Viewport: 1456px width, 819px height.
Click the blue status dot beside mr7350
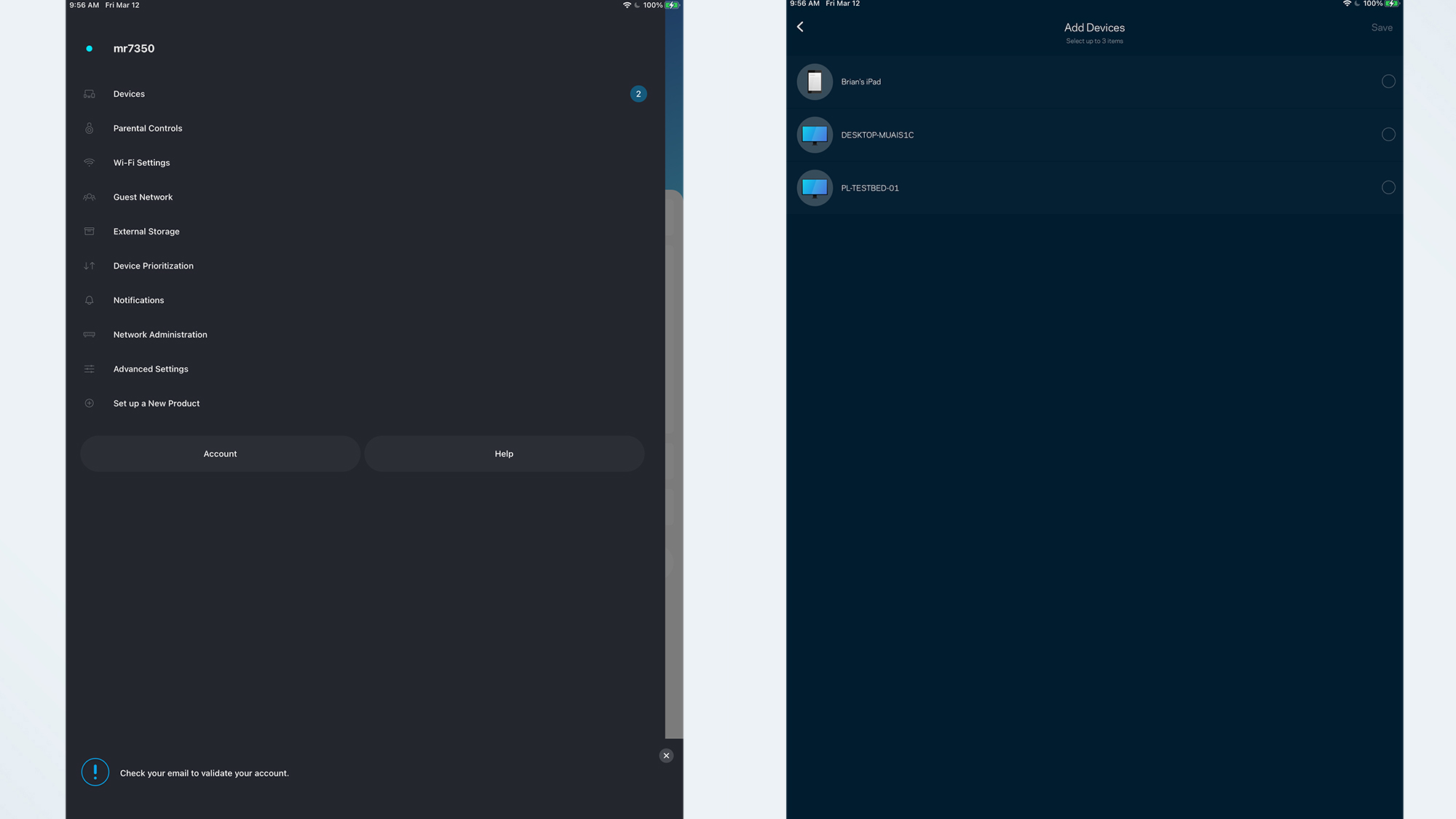tap(89, 49)
